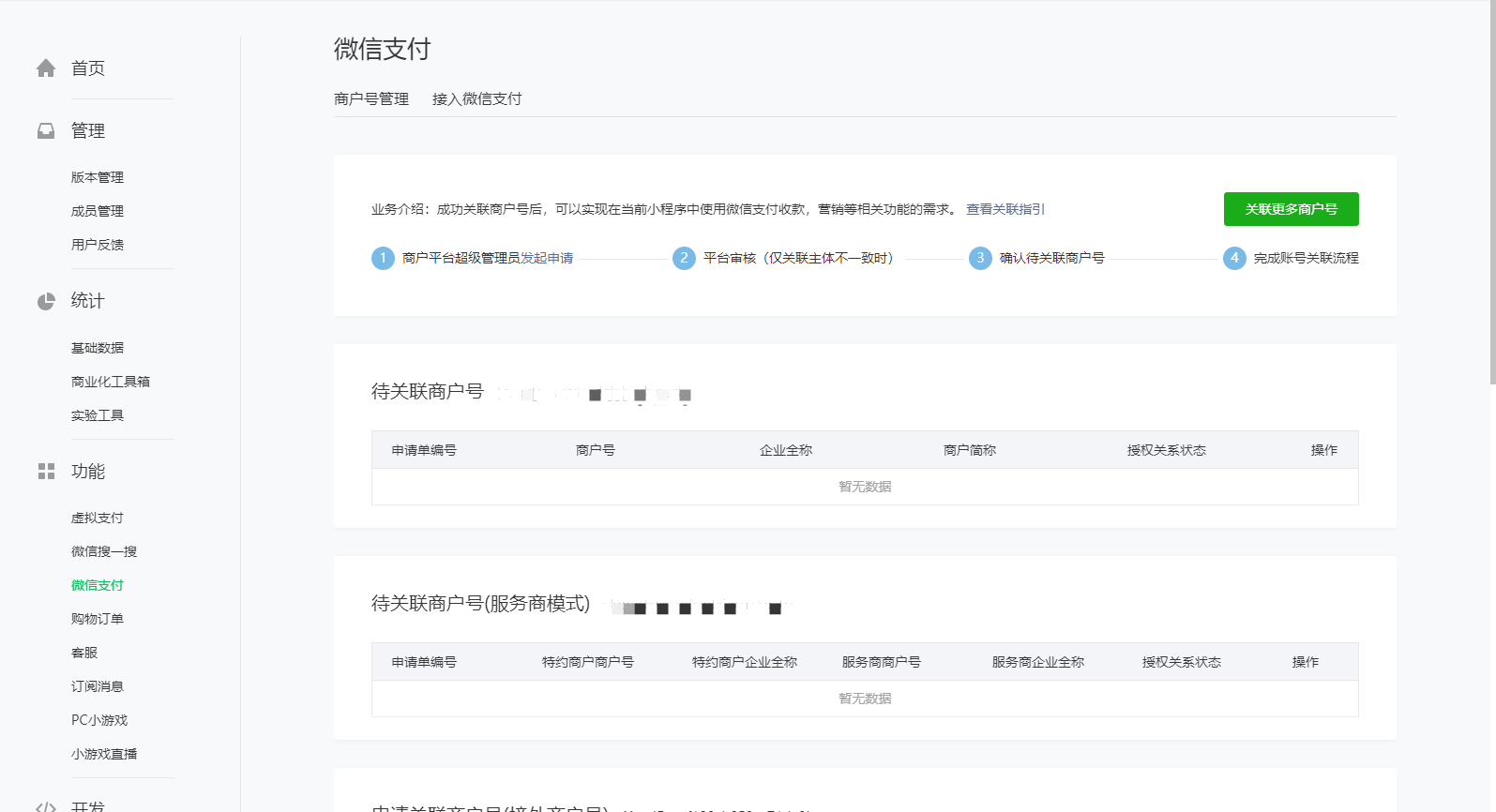Click the 发起申请 link in step 1

pyautogui.click(x=547, y=258)
